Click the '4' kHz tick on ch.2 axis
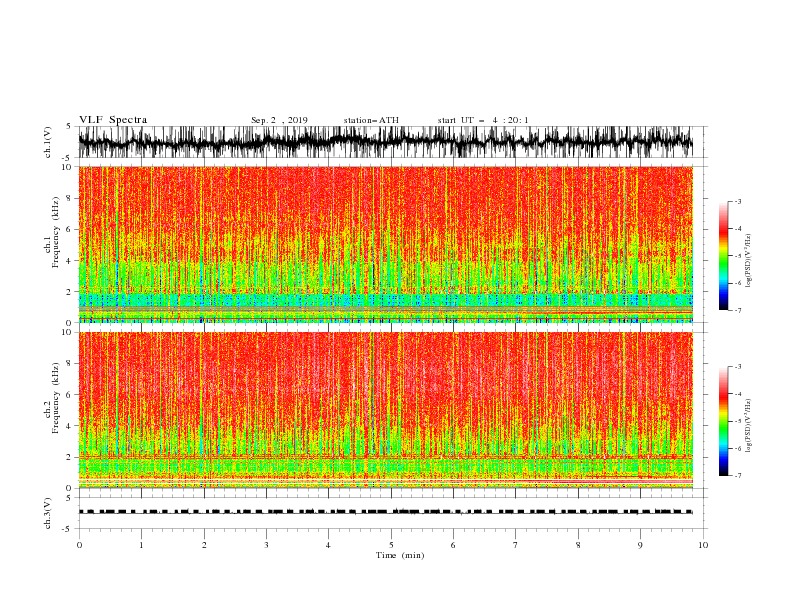The image size is (792, 612). 69,426
